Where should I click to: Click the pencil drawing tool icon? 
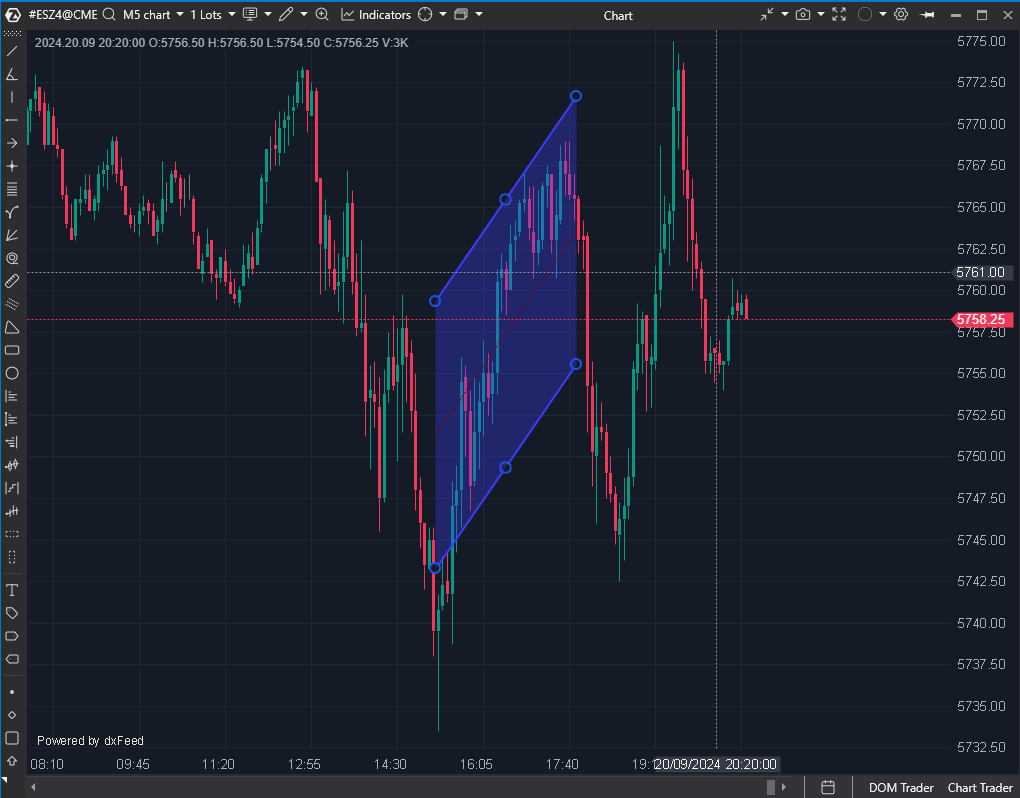pos(286,14)
